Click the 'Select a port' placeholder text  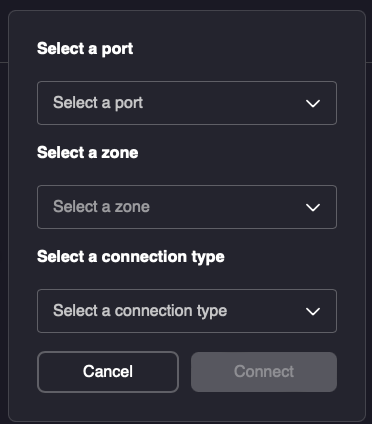pyautogui.click(x=98, y=103)
